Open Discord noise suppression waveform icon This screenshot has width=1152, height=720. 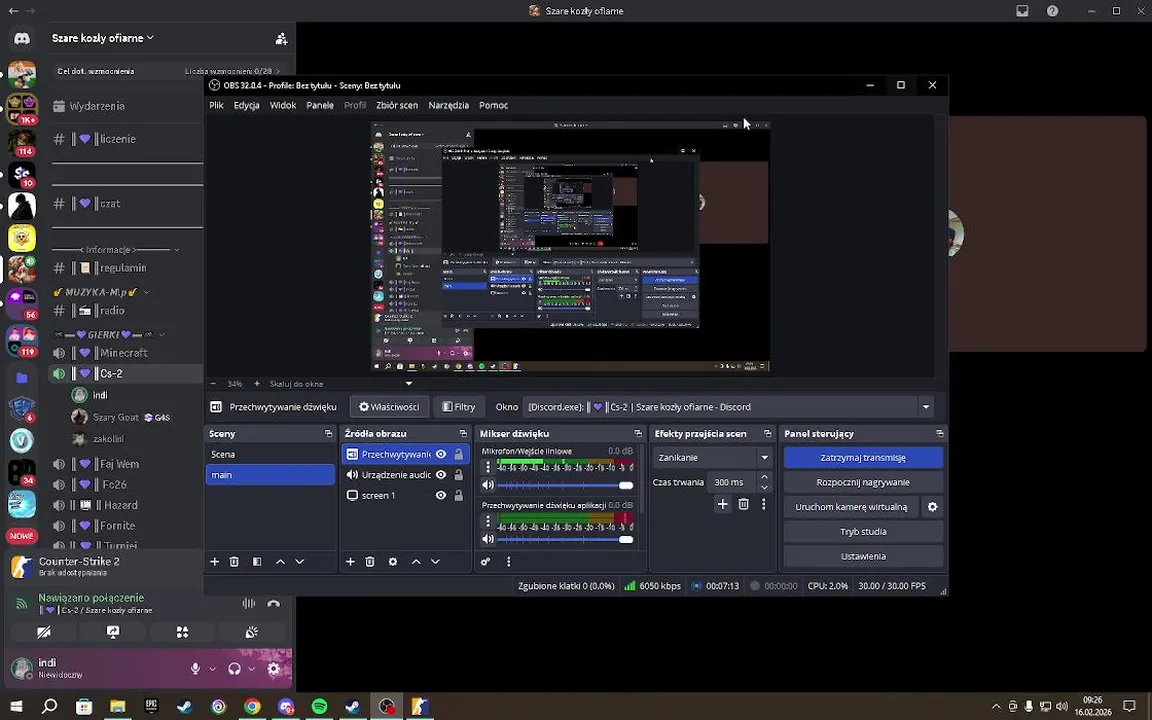click(x=249, y=603)
